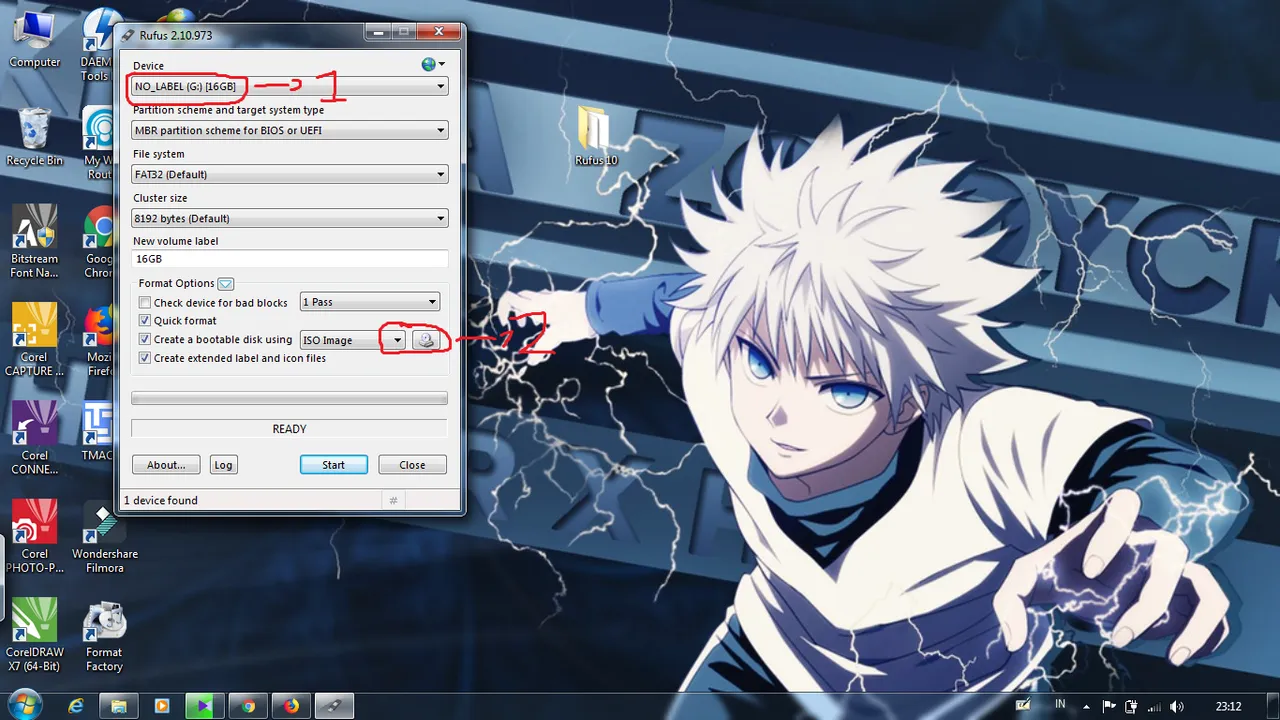
Task: Click the IN language indicator
Action: 1060,704
